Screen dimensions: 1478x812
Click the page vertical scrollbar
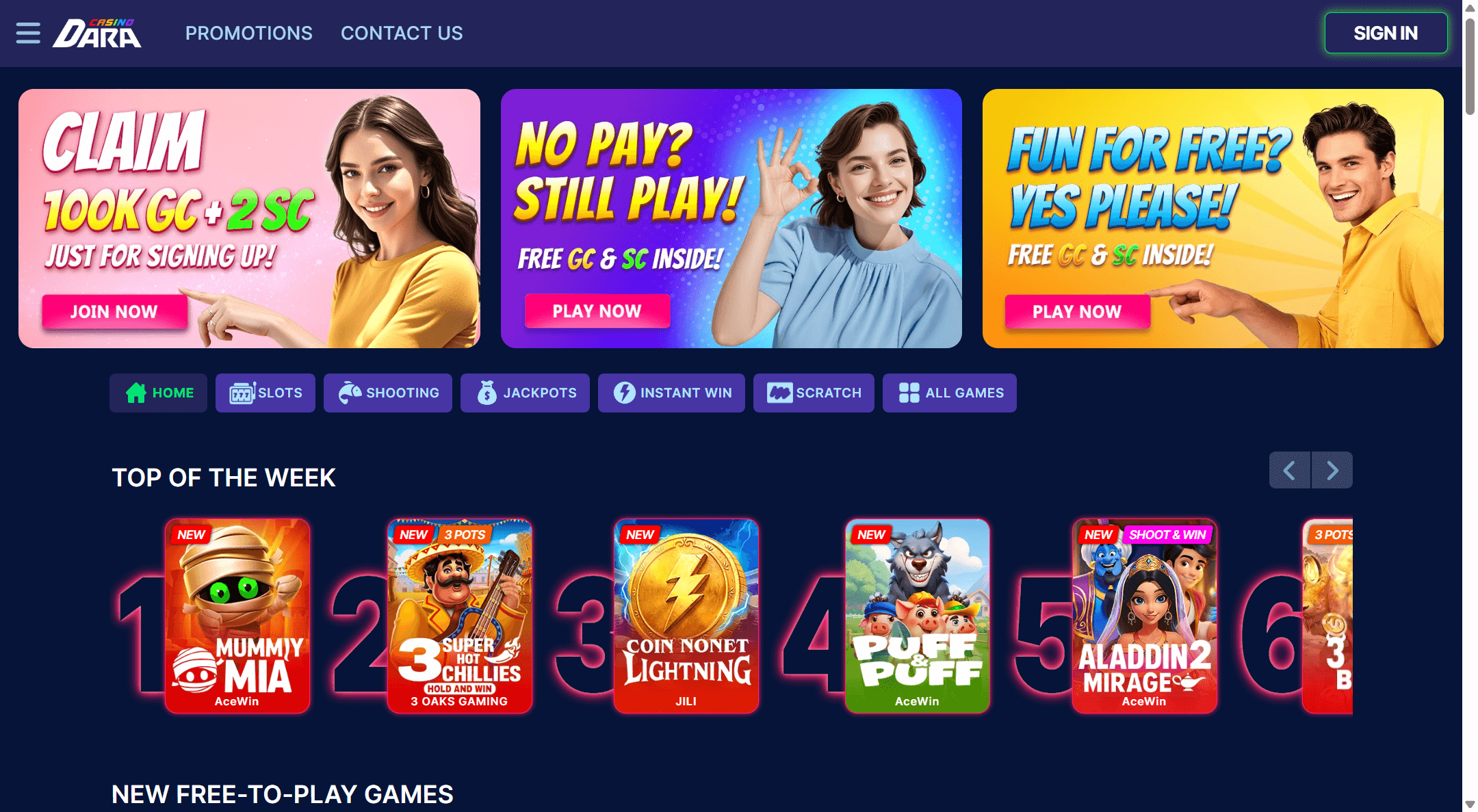[1470, 406]
